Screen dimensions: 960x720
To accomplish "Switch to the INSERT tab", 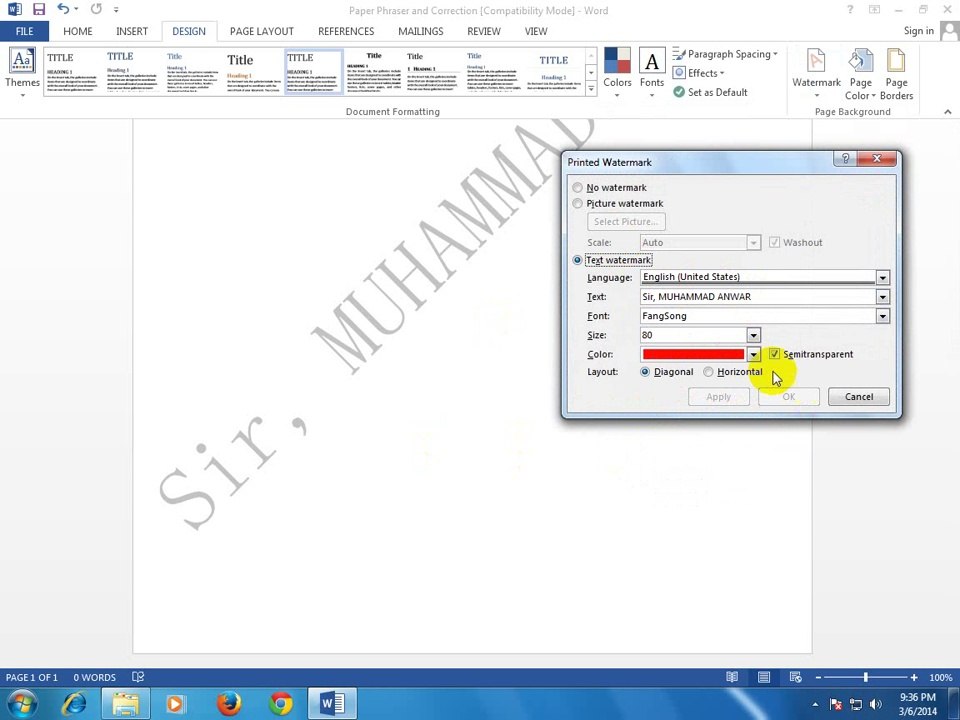I will tap(132, 31).
